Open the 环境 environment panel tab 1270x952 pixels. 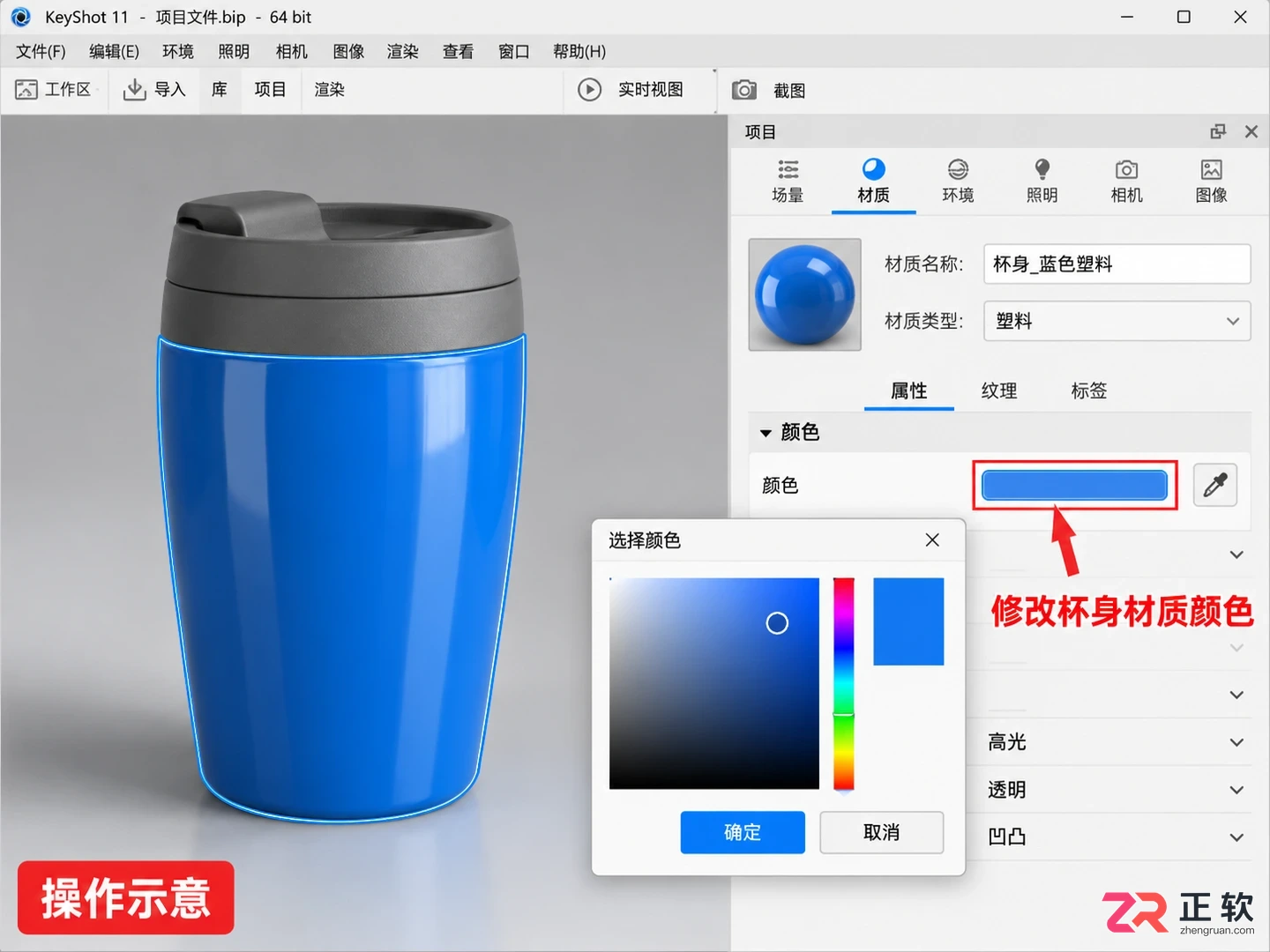tap(958, 182)
